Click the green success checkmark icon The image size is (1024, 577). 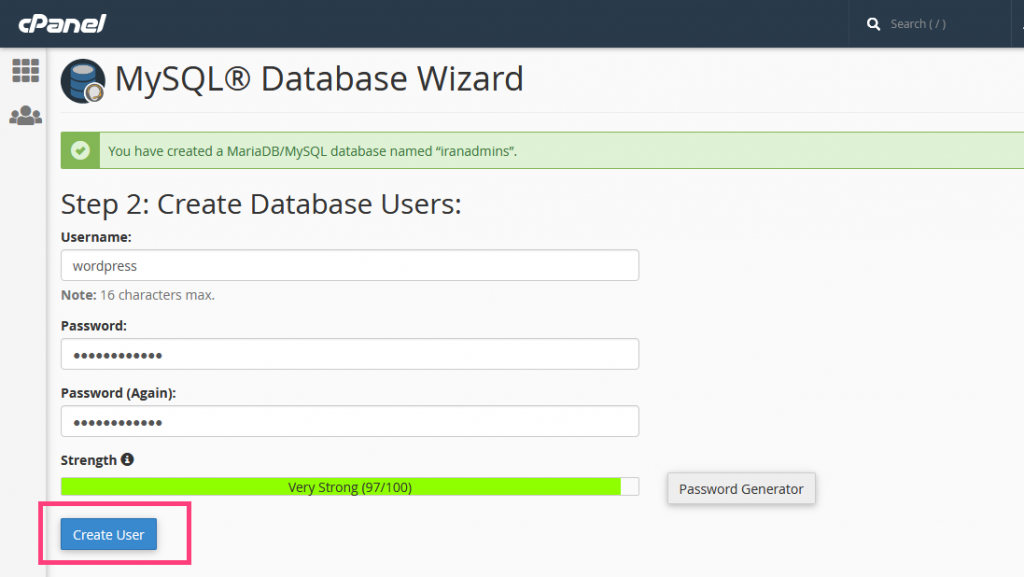point(80,151)
